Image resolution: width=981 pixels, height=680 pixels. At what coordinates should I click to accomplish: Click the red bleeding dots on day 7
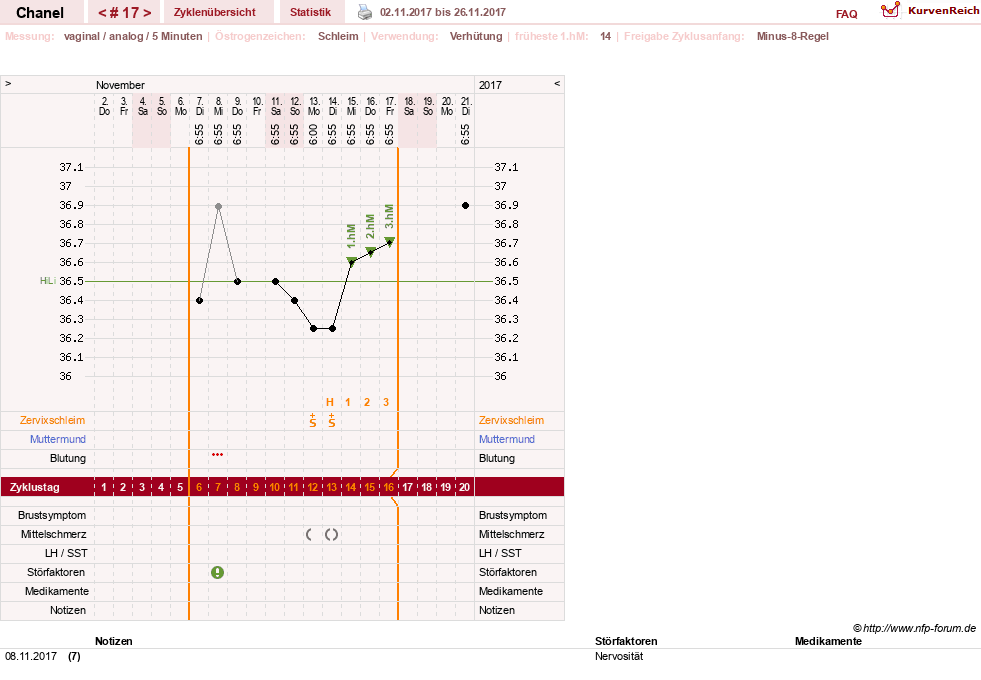coord(217,455)
